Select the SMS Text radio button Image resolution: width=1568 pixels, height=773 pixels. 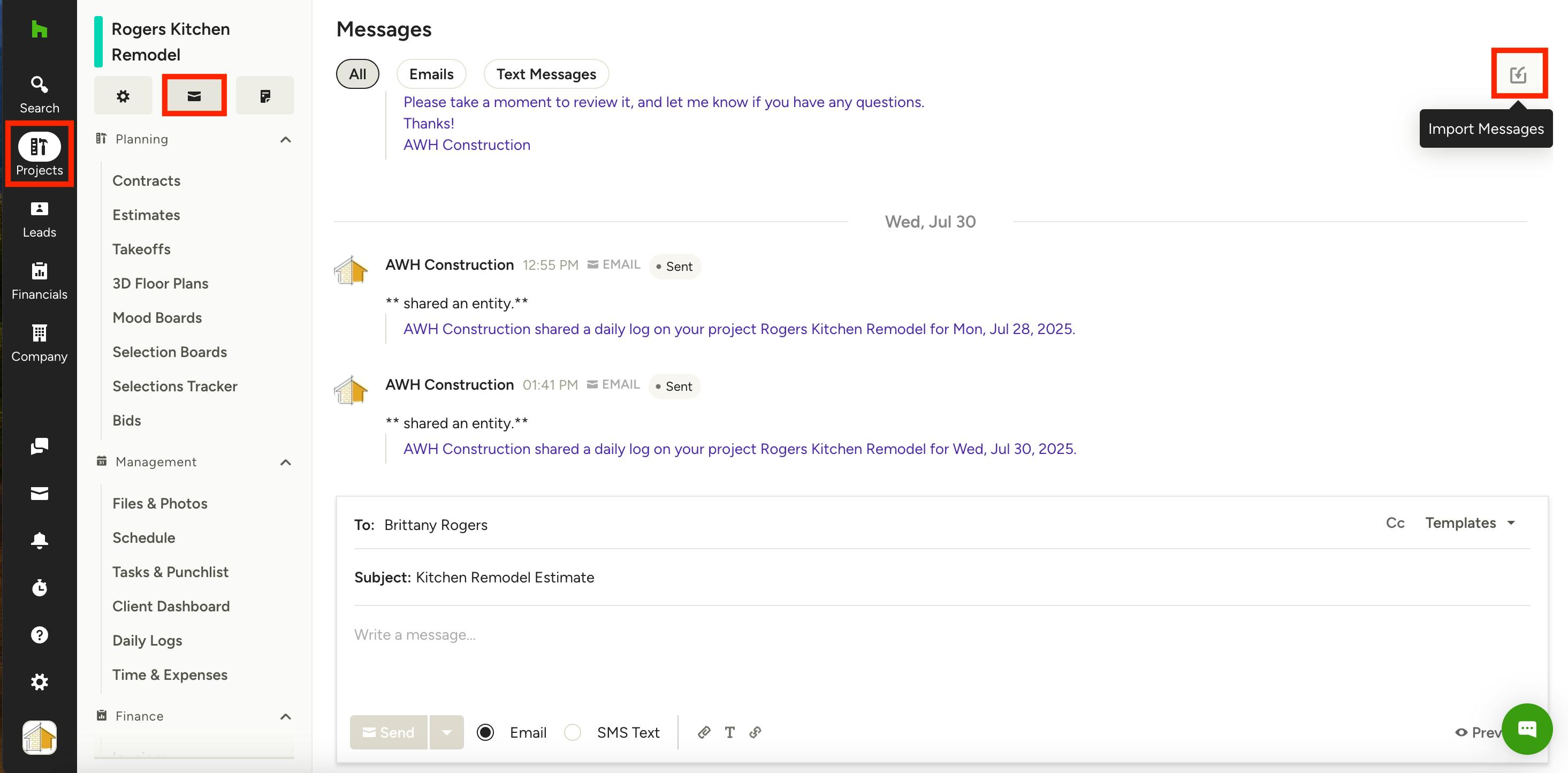click(x=572, y=732)
